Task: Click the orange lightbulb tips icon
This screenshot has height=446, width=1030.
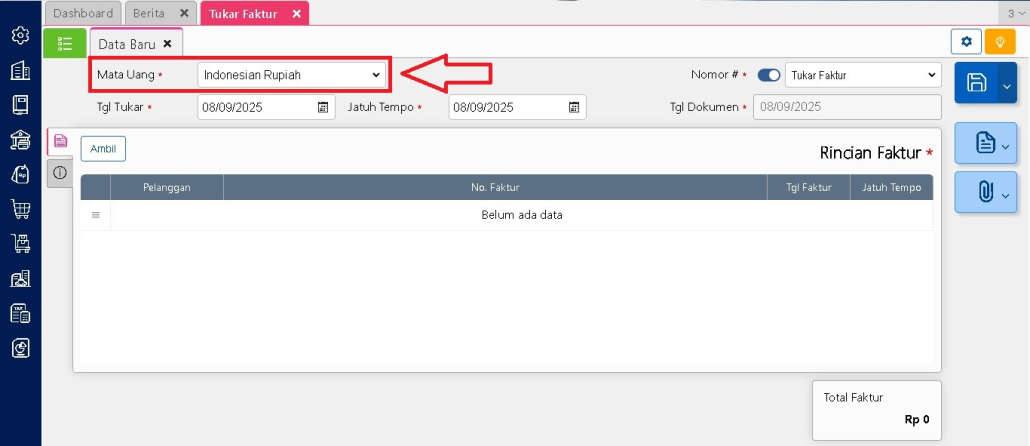Action: pos(998,41)
